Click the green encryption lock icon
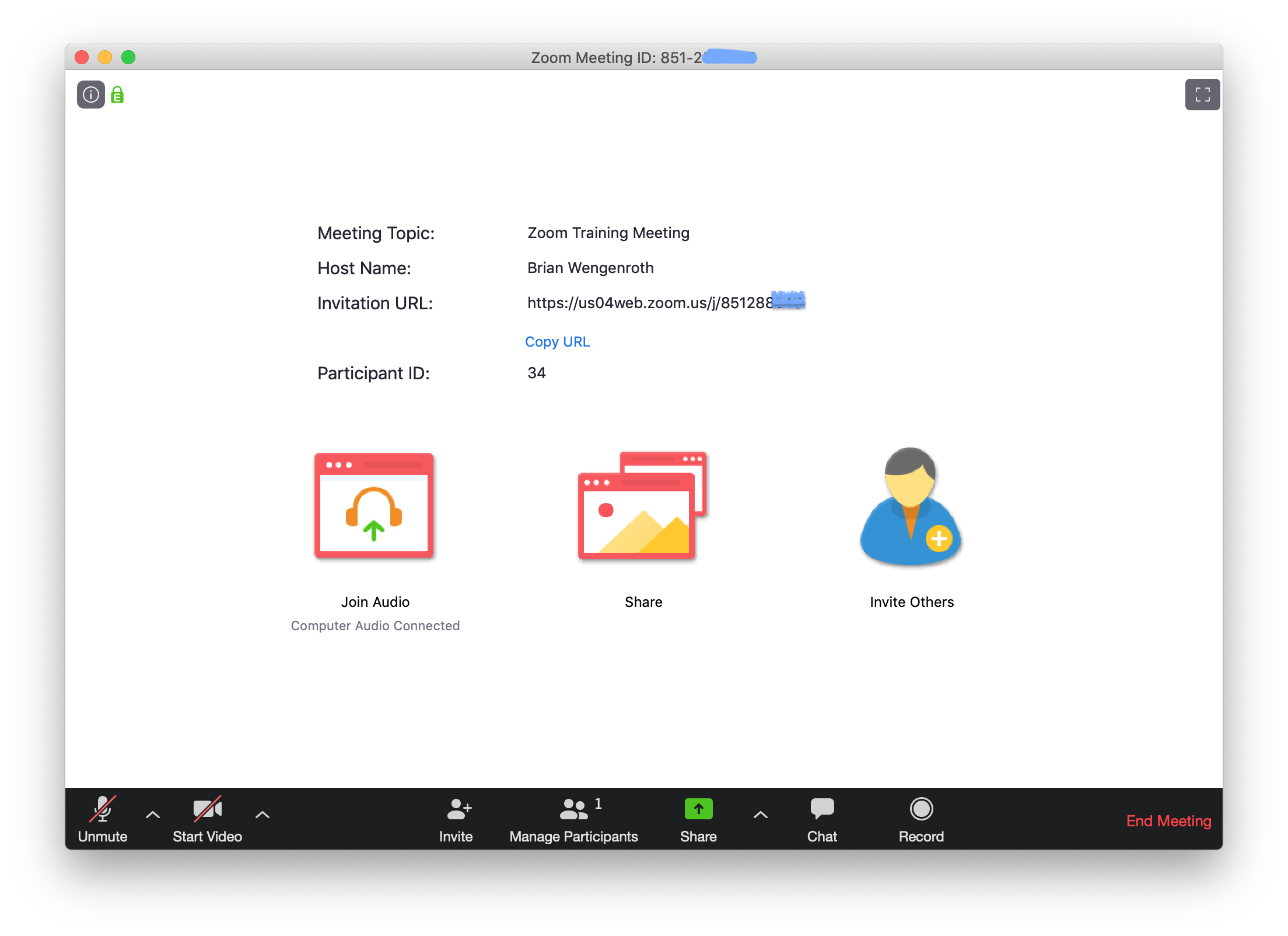 coord(117,95)
